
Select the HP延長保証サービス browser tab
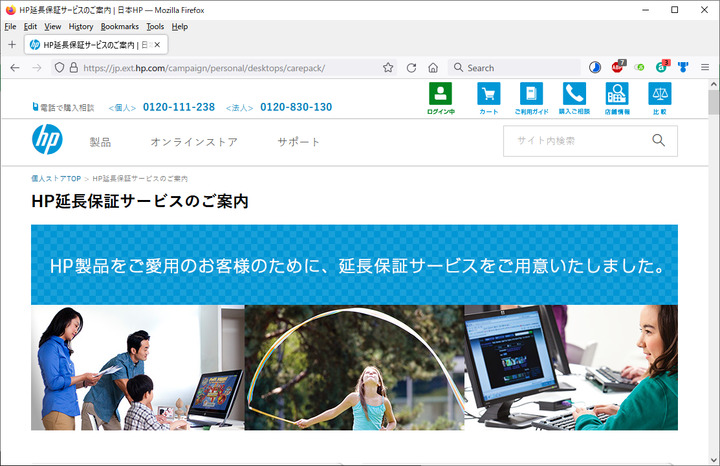(x=96, y=45)
